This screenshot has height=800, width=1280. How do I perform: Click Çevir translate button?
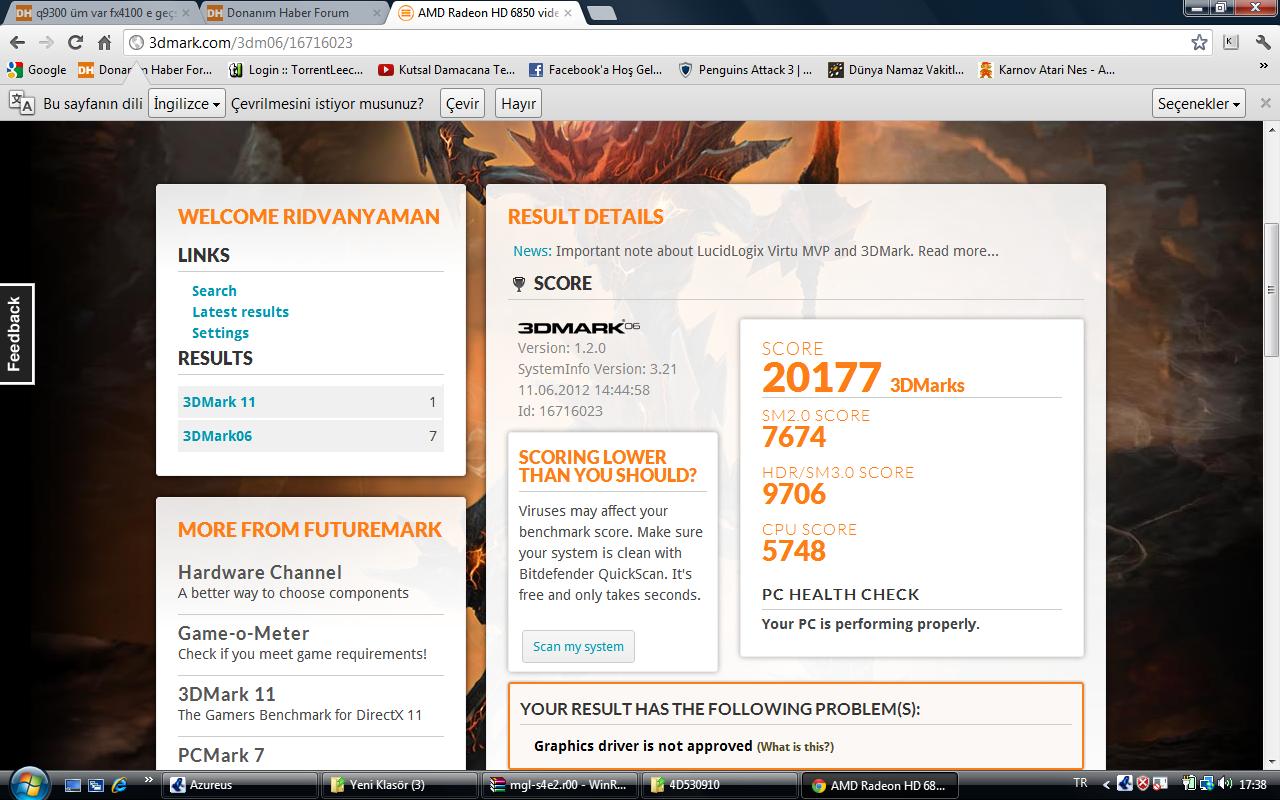tap(462, 103)
